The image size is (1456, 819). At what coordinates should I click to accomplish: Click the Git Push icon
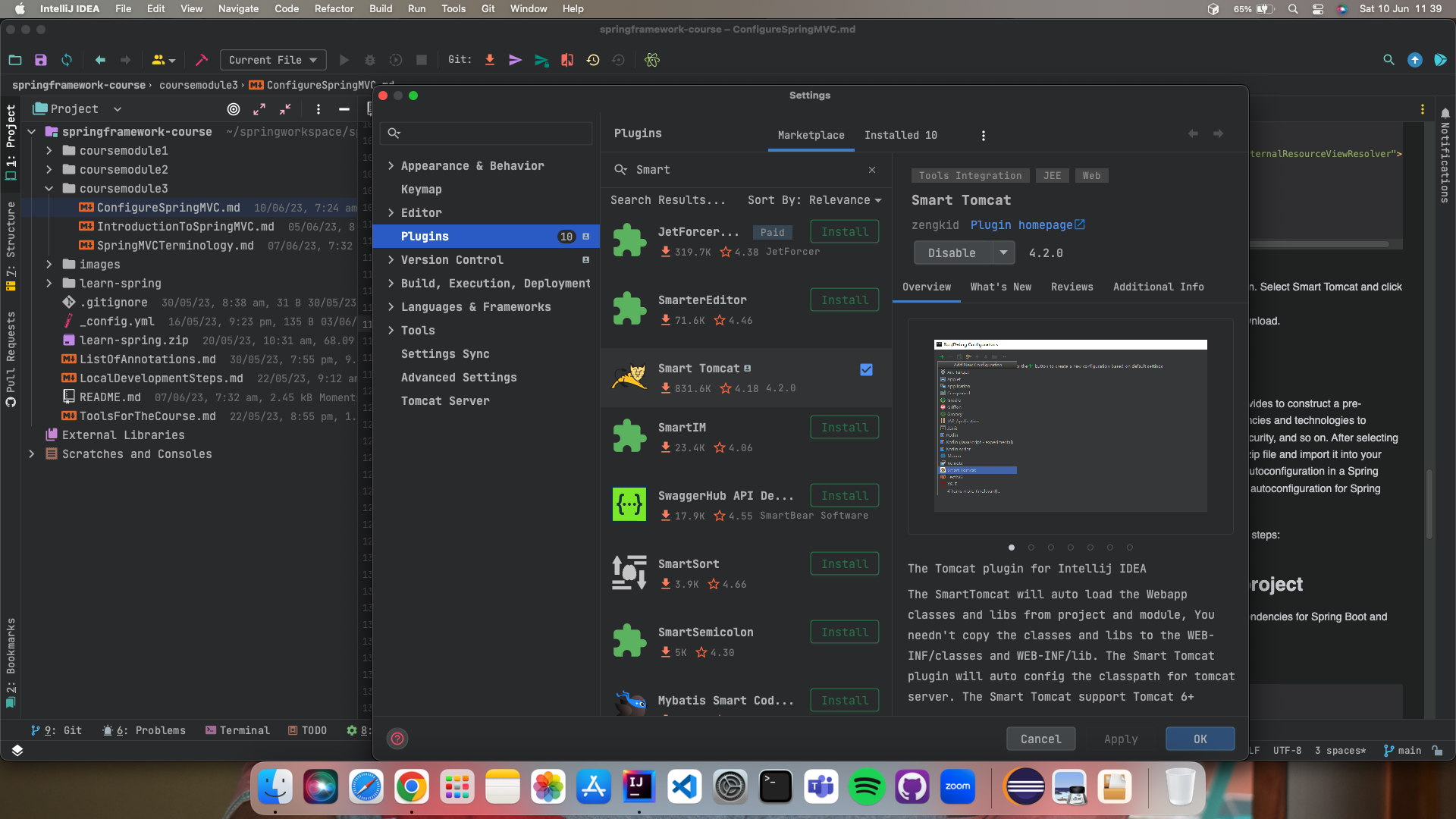(541, 60)
